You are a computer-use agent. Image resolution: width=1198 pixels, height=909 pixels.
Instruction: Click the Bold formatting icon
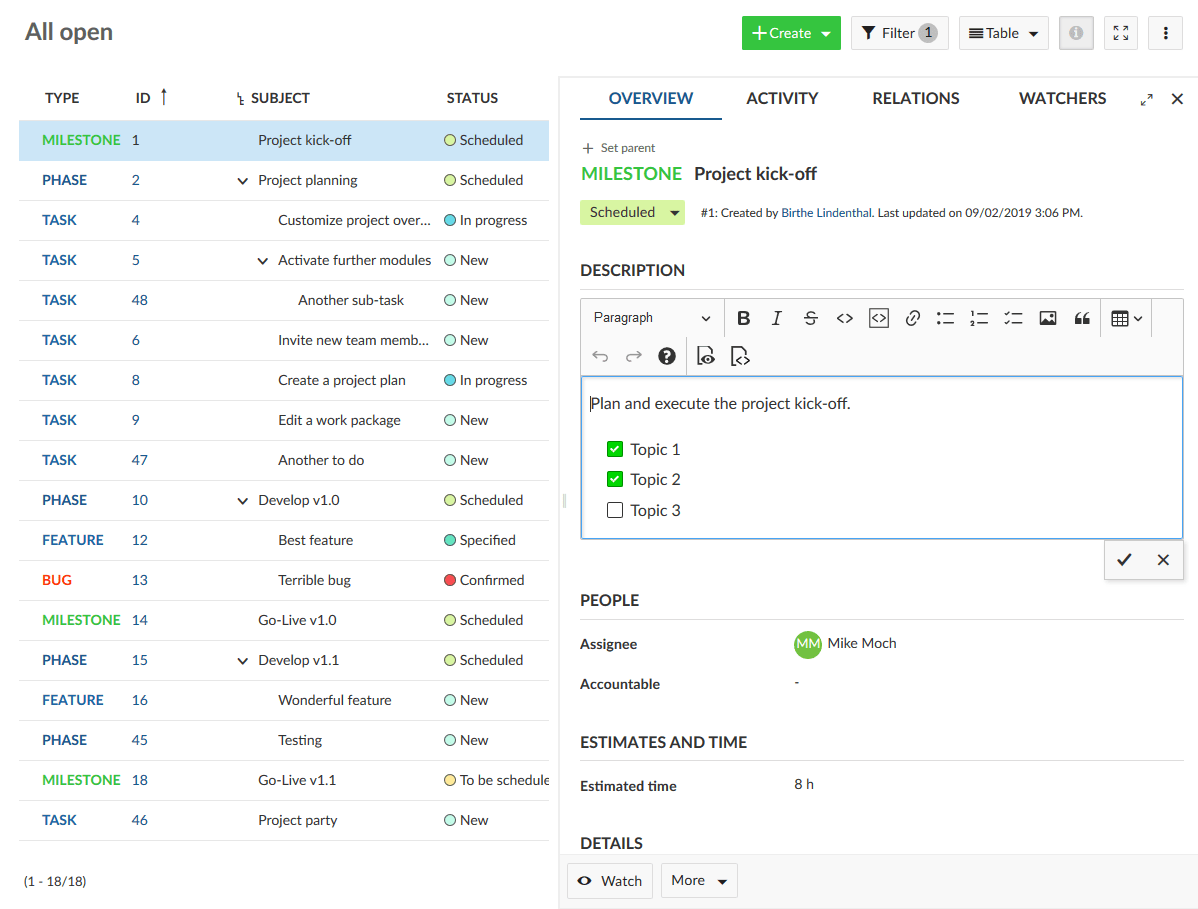click(x=743, y=318)
